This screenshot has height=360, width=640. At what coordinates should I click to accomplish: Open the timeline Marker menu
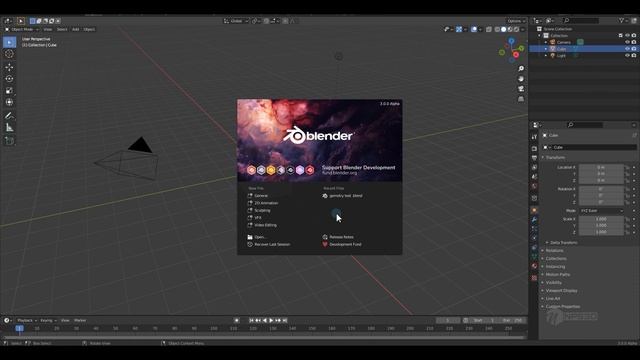pyautogui.click(x=80, y=320)
